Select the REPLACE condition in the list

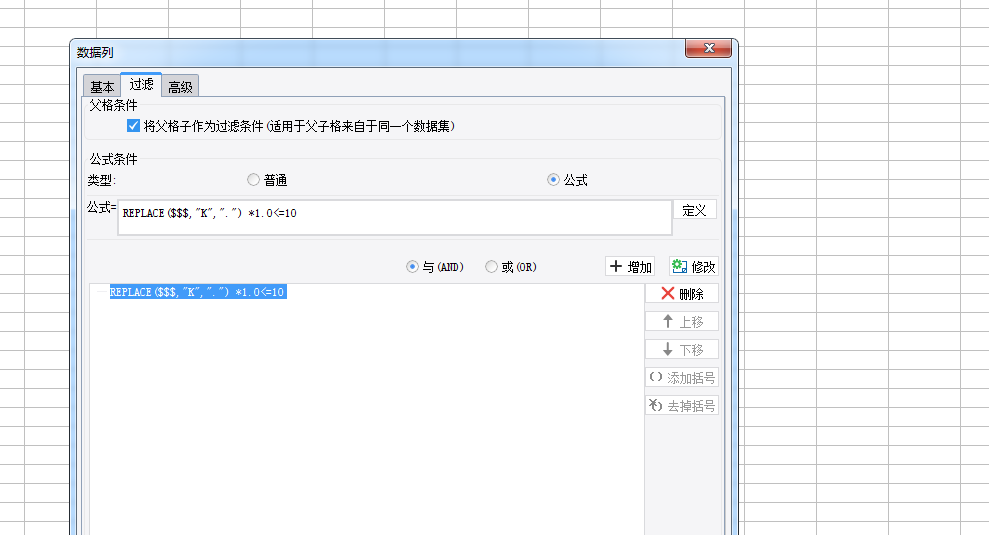[198, 292]
